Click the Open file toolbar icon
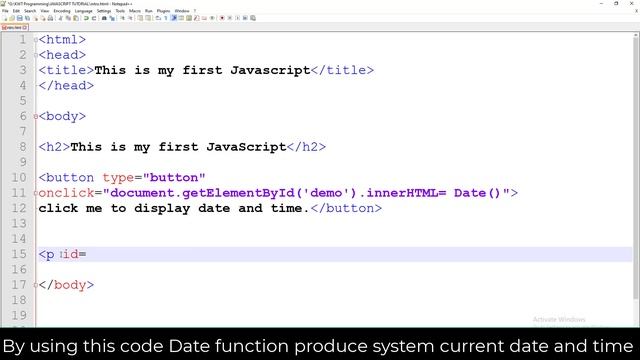This screenshot has width=640, height=360. point(12,18)
